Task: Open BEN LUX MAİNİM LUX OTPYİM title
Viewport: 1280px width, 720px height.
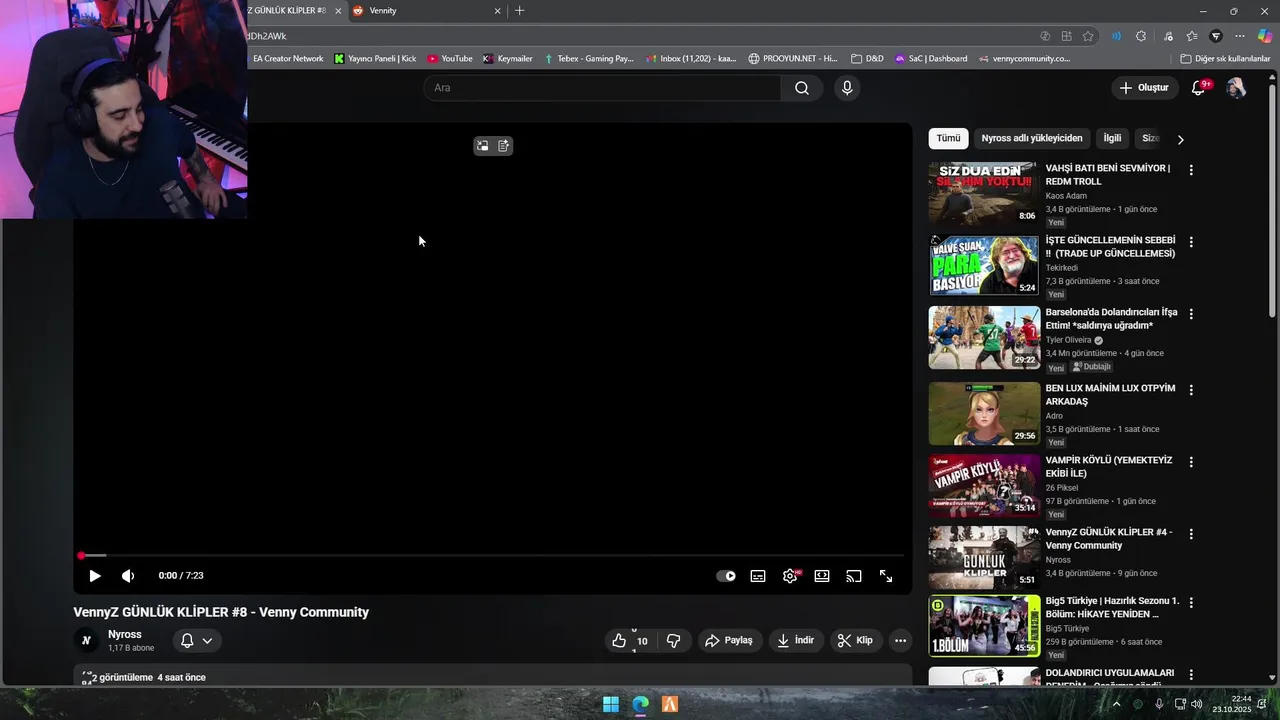Action: coord(1110,395)
